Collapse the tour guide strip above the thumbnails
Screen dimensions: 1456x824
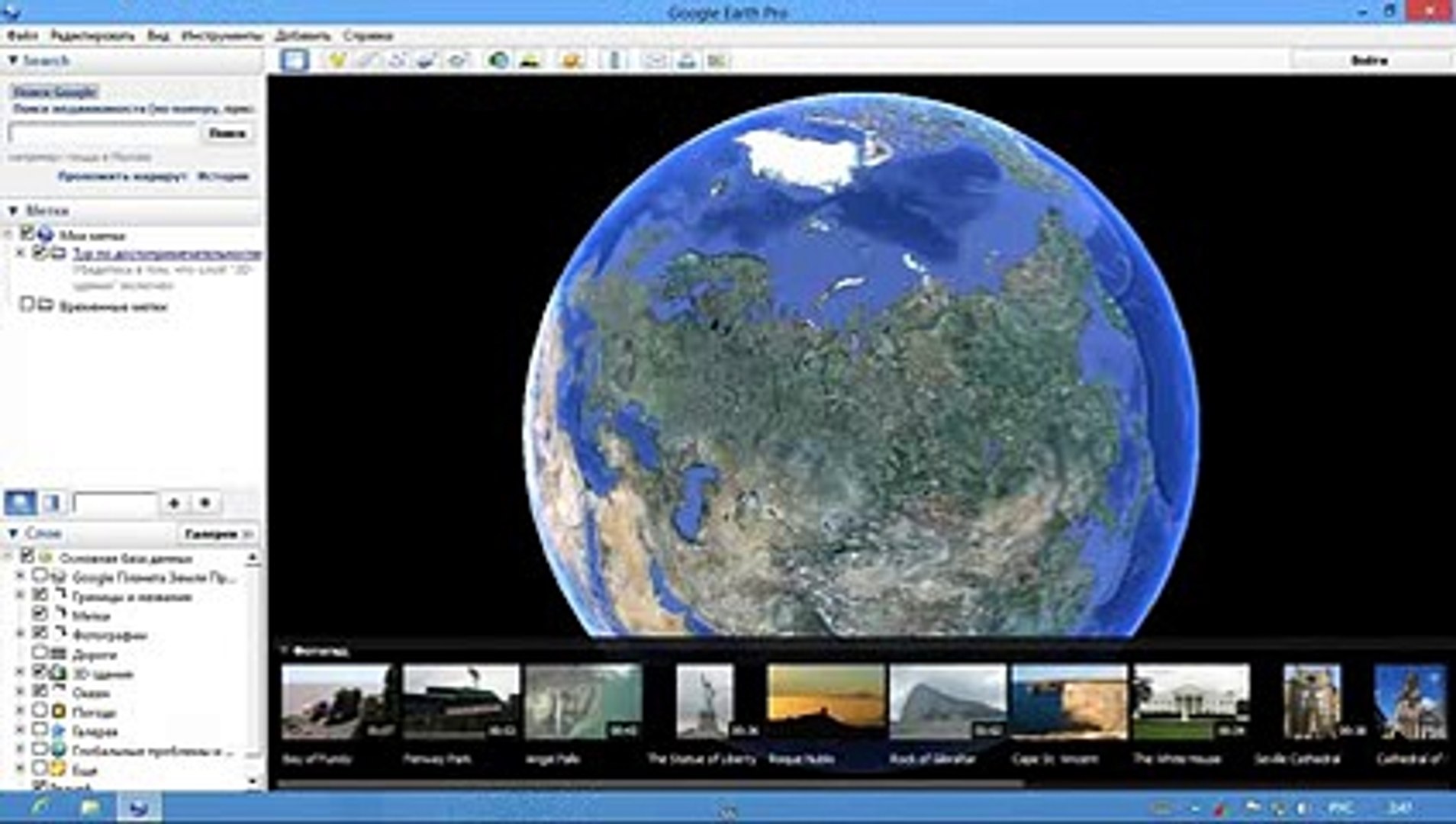click(x=283, y=651)
